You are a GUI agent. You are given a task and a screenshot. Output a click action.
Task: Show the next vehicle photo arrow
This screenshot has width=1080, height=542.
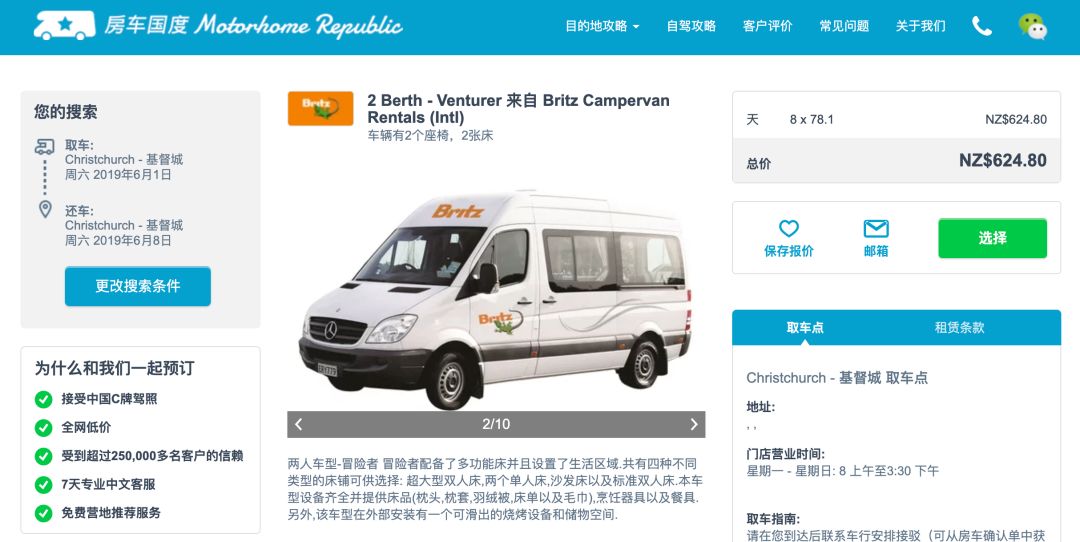click(694, 424)
